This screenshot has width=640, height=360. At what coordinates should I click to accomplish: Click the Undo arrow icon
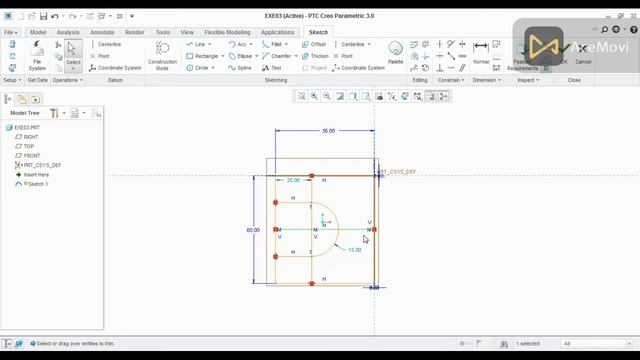click(x=55, y=16)
